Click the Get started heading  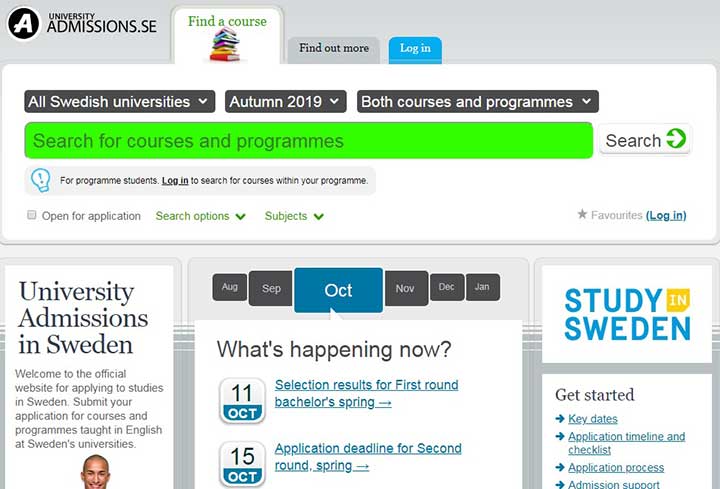595,395
